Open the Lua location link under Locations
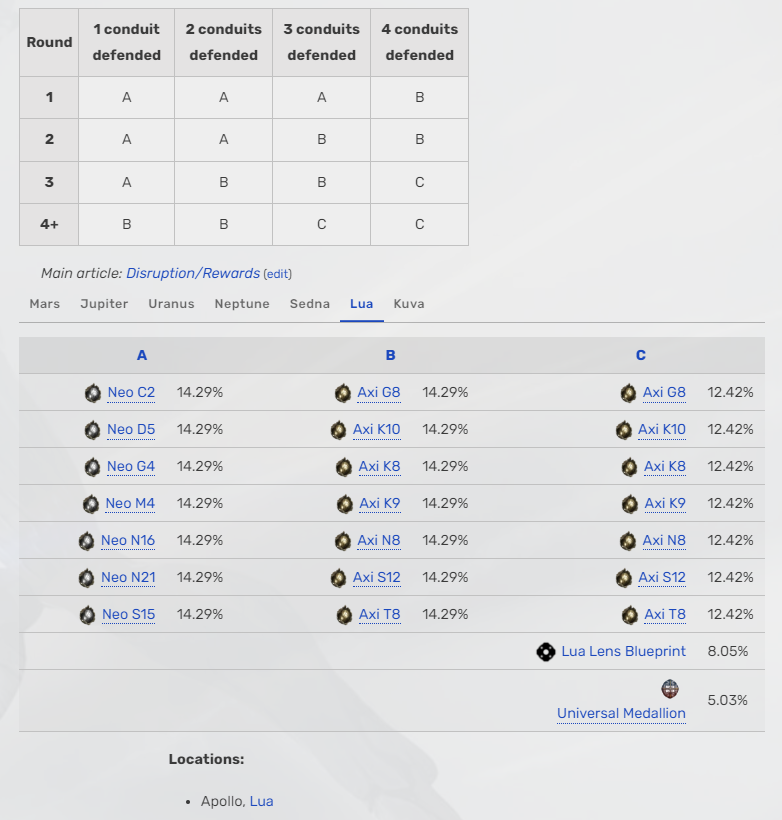Viewport: 782px width, 820px height. (x=261, y=801)
